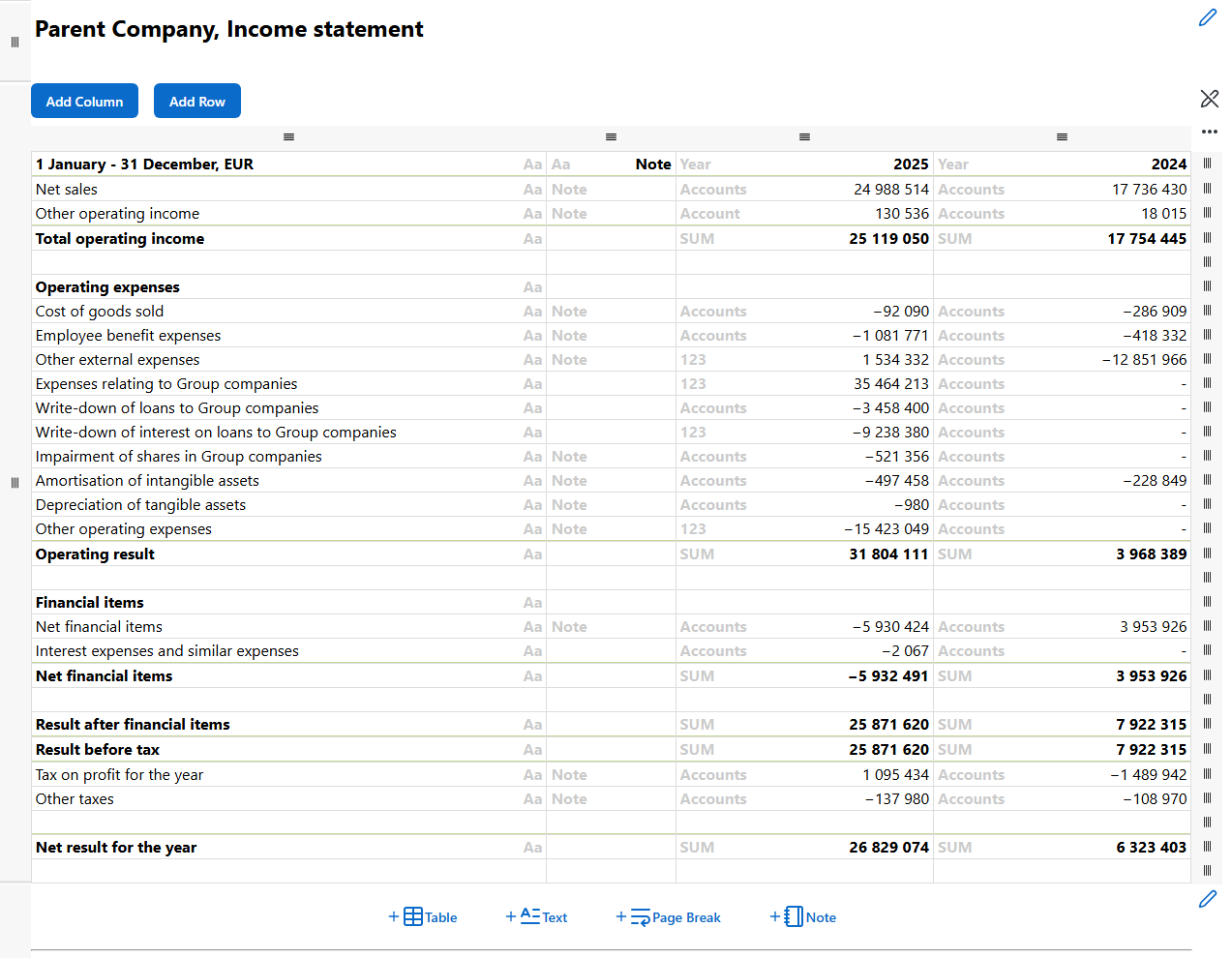Screen dimensions: 1232x958
Task: Click the row handle for Result before tax
Action: [x=1207, y=748]
